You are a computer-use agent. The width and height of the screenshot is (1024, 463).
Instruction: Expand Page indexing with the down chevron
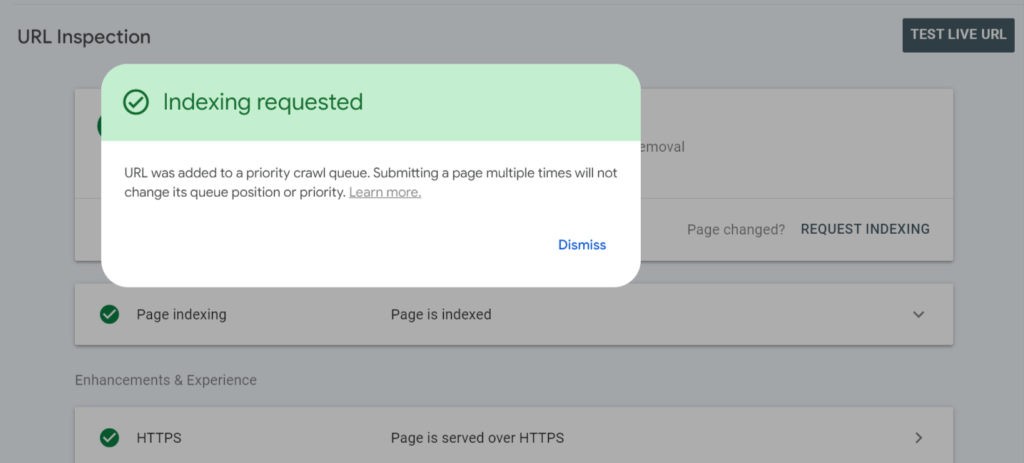tap(918, 314)
